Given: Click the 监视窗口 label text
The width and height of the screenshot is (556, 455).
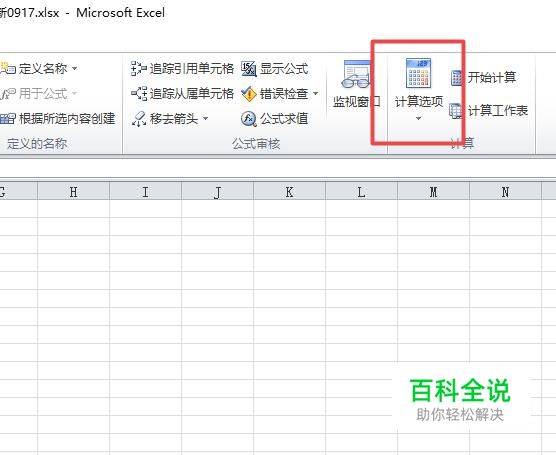Looking at the screenshot, I should pyautogui.click(x=357, y=102).
